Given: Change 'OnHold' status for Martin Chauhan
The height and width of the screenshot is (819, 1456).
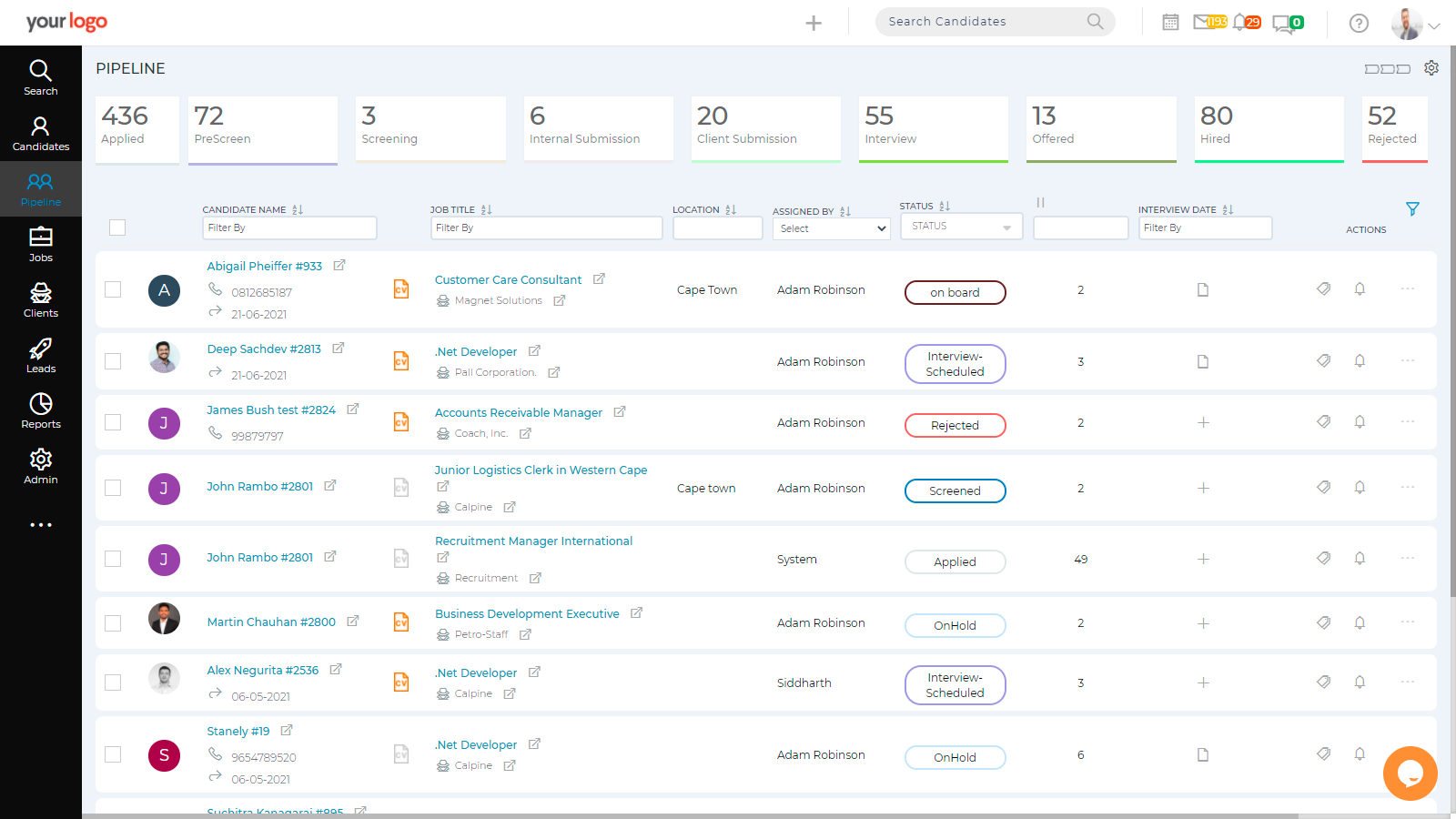Looking at the screenshot, I should coord(955,625).
